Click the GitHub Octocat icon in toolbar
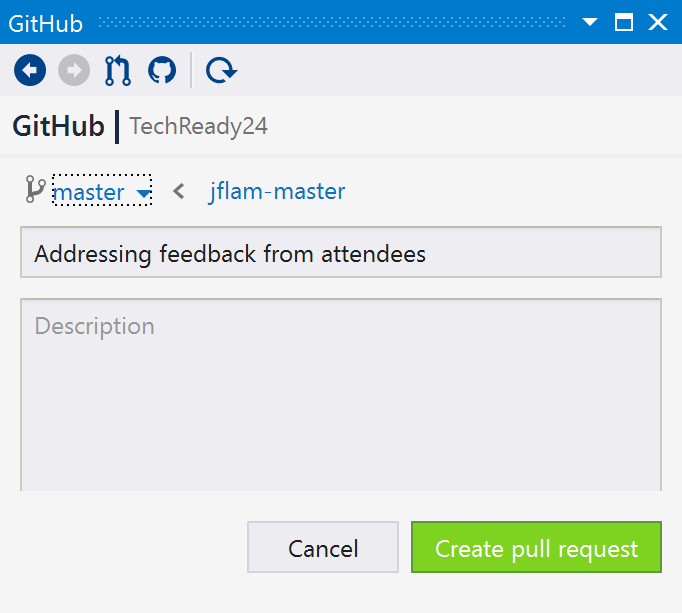The image size is (682, 613). [x=162, y=70]
